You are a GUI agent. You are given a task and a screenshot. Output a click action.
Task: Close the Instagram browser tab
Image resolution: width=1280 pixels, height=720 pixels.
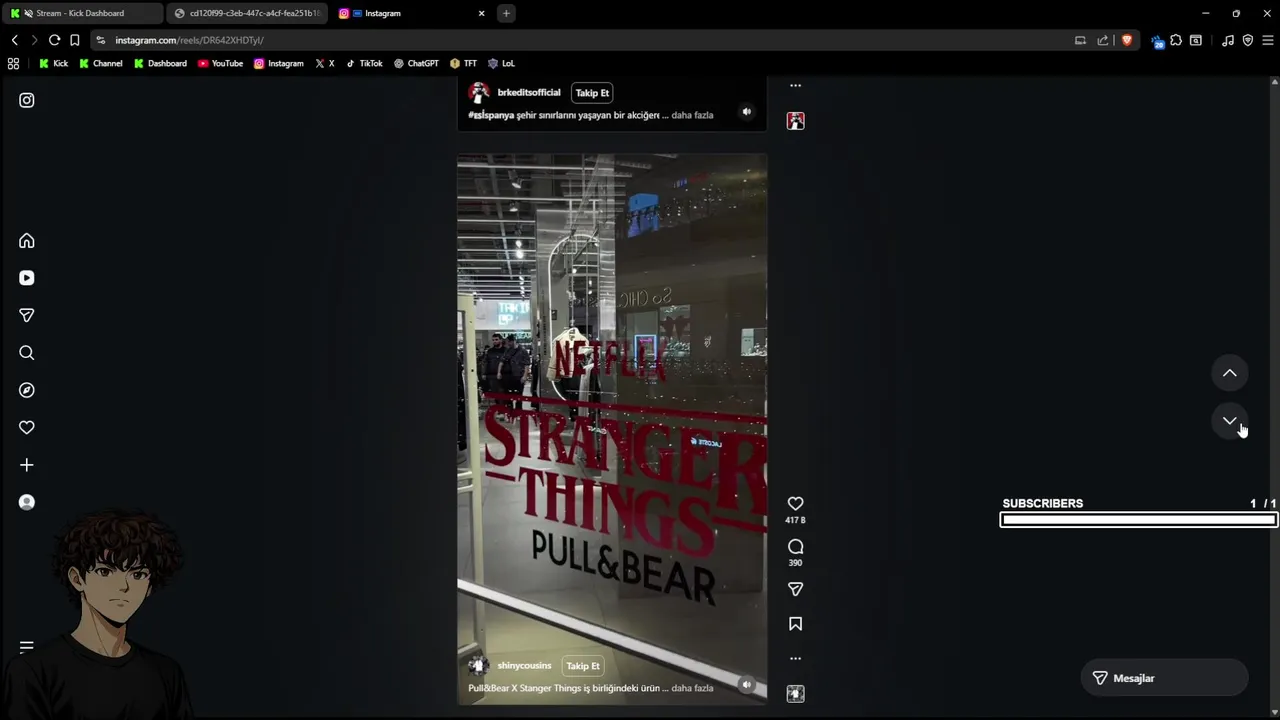(x=481, y=13)
